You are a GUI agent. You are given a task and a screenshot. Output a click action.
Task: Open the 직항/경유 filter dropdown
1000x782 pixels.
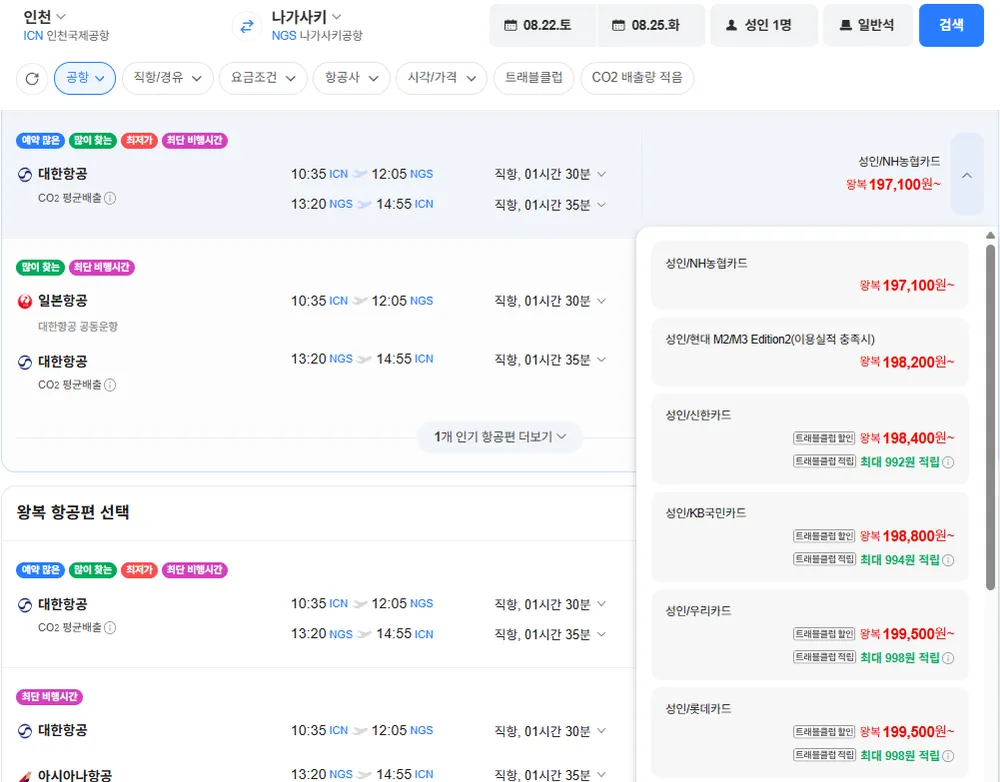(168, 78)
